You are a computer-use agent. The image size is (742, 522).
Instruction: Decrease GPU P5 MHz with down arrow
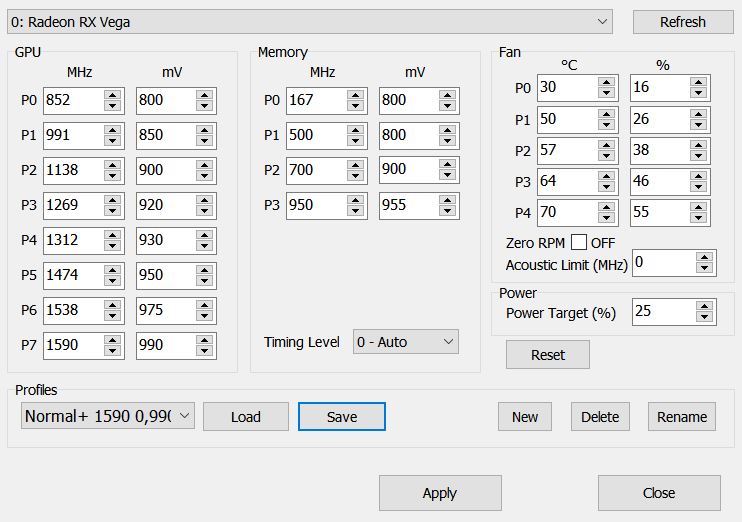113,281
